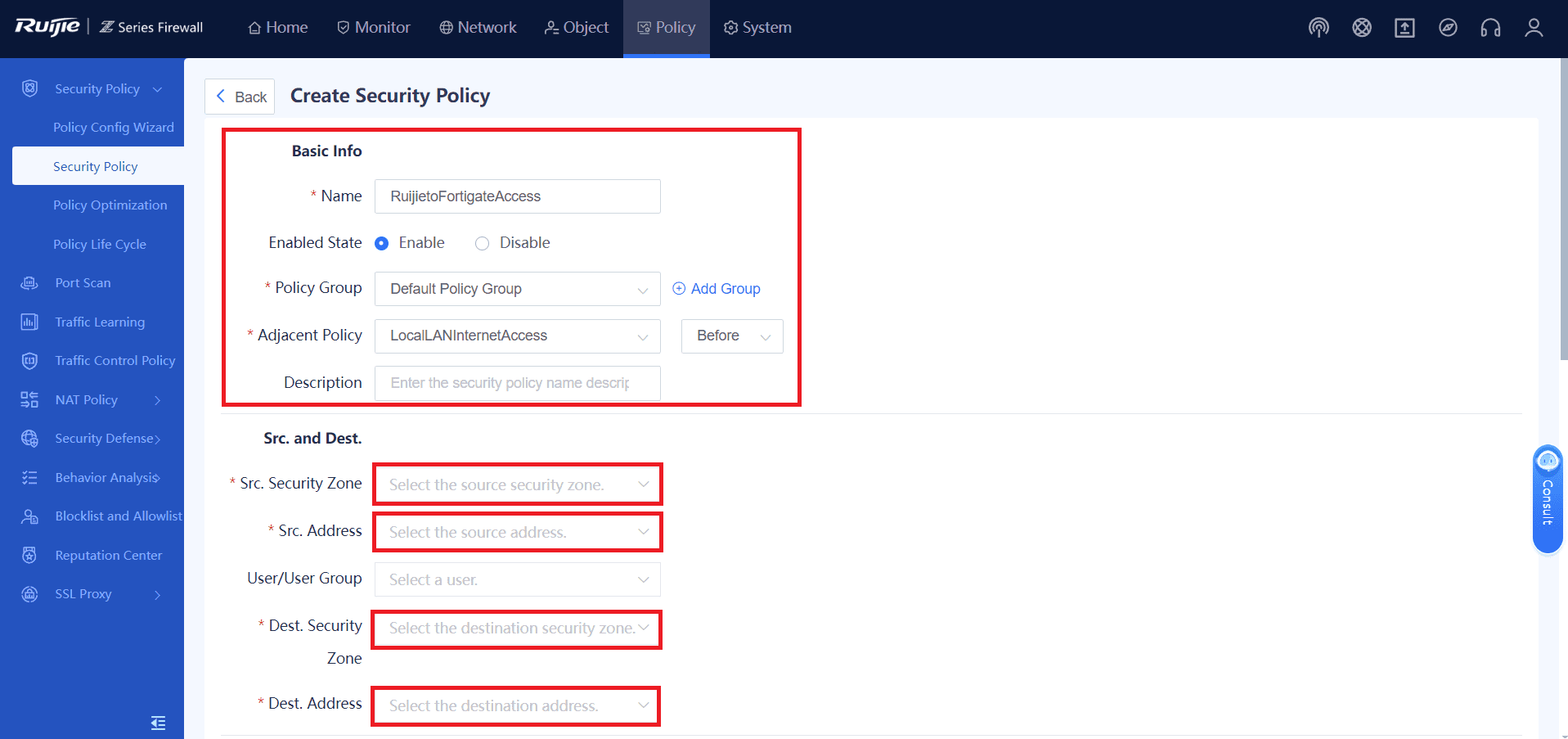Open the upload icon in top bar

point(1404,28)
